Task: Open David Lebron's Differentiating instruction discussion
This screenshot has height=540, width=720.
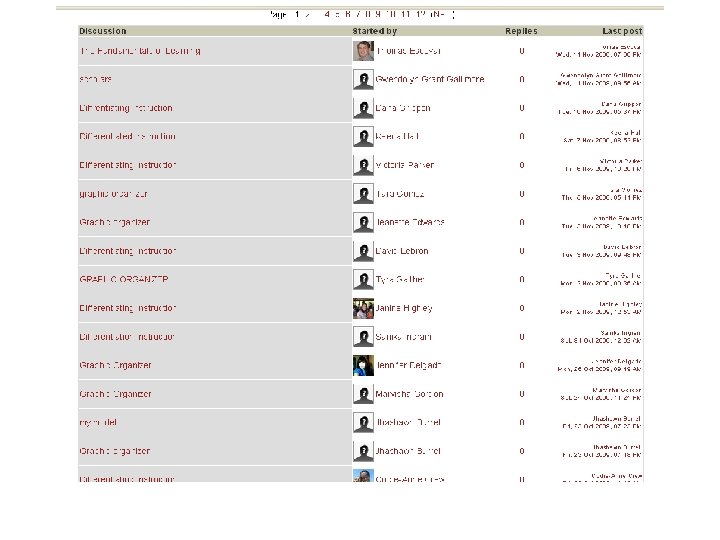Action: pos(128,251)
